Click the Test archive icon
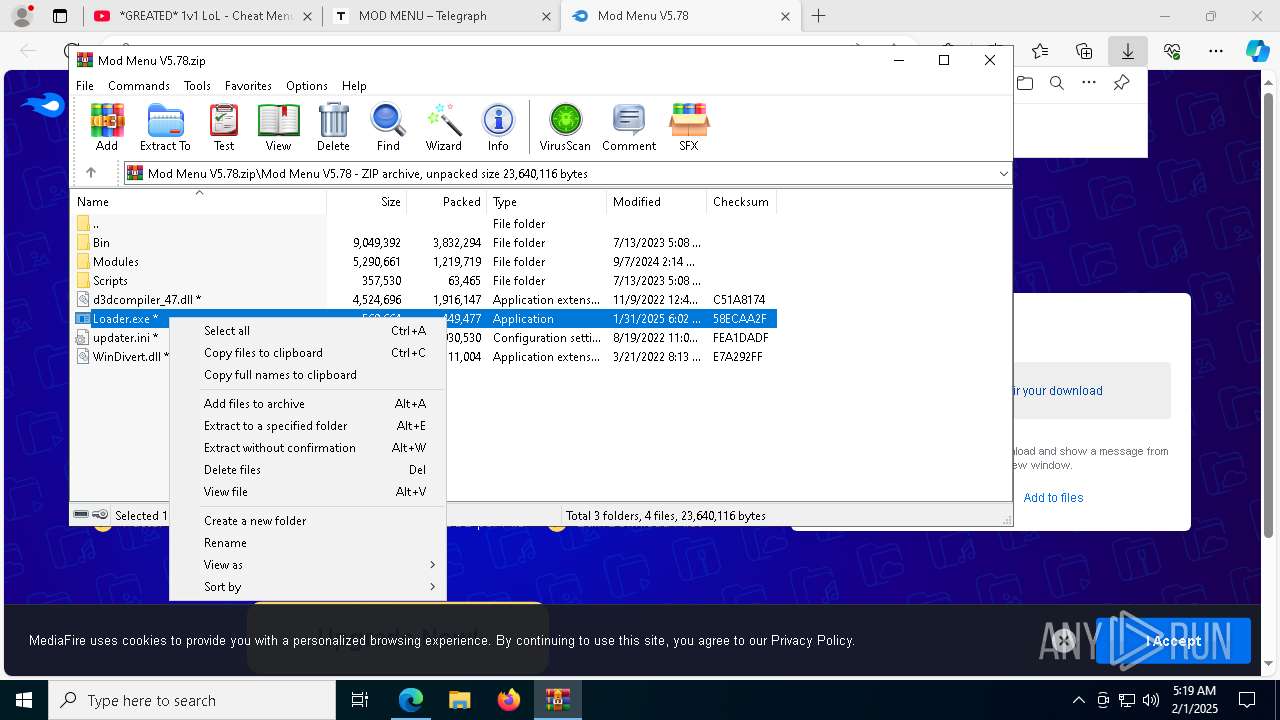 tap(224, 127)
